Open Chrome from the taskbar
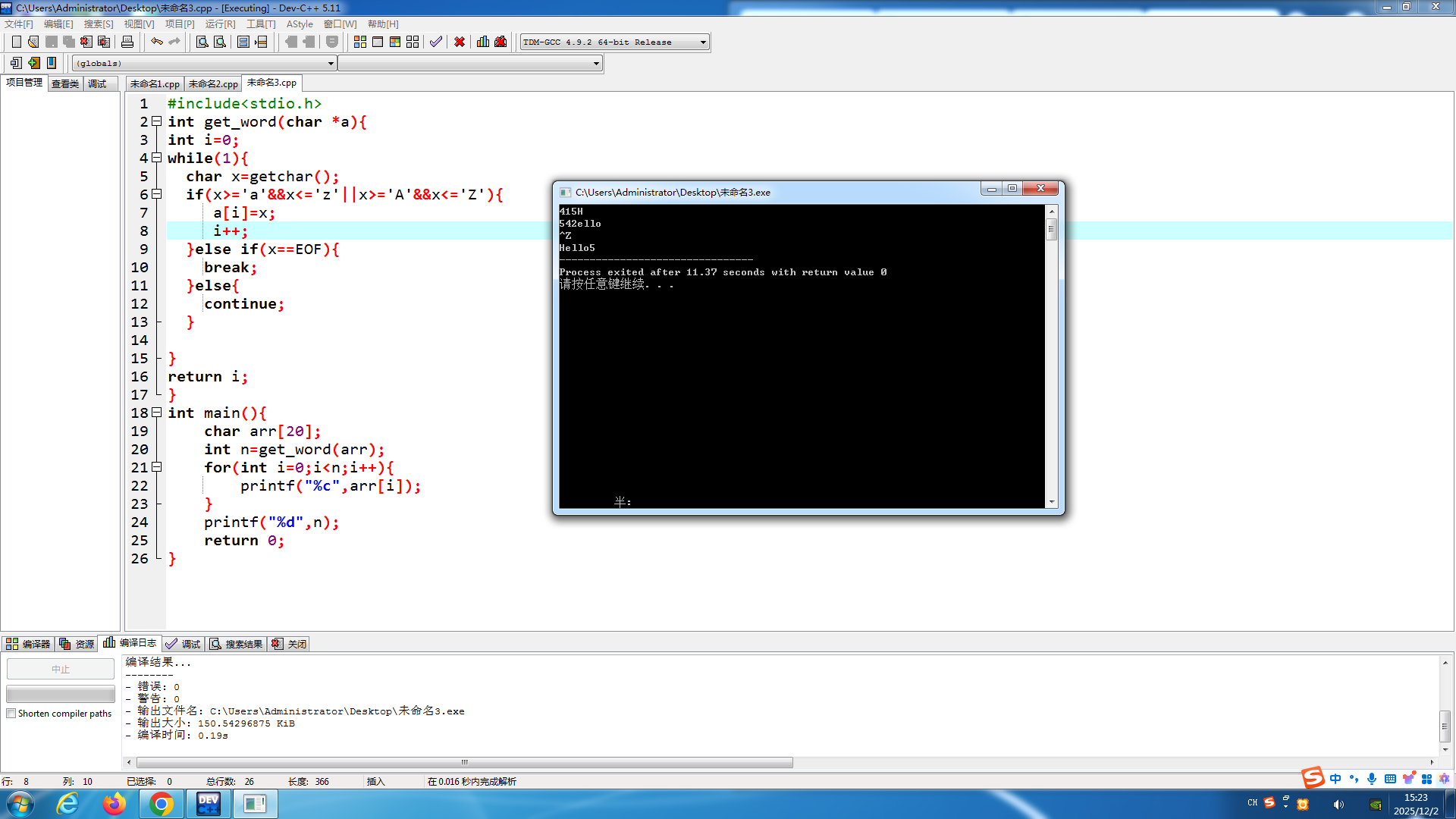 (161, 804)
